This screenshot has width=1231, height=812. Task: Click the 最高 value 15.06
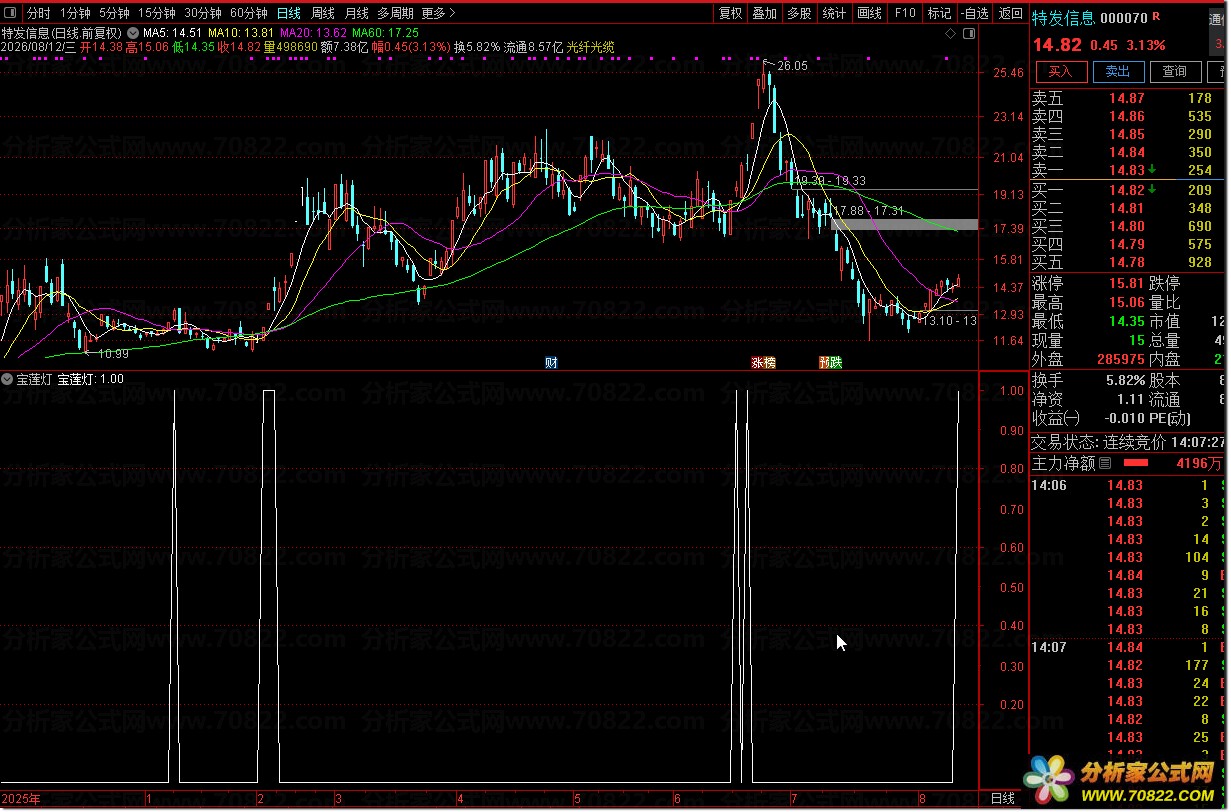[1126, 302]
